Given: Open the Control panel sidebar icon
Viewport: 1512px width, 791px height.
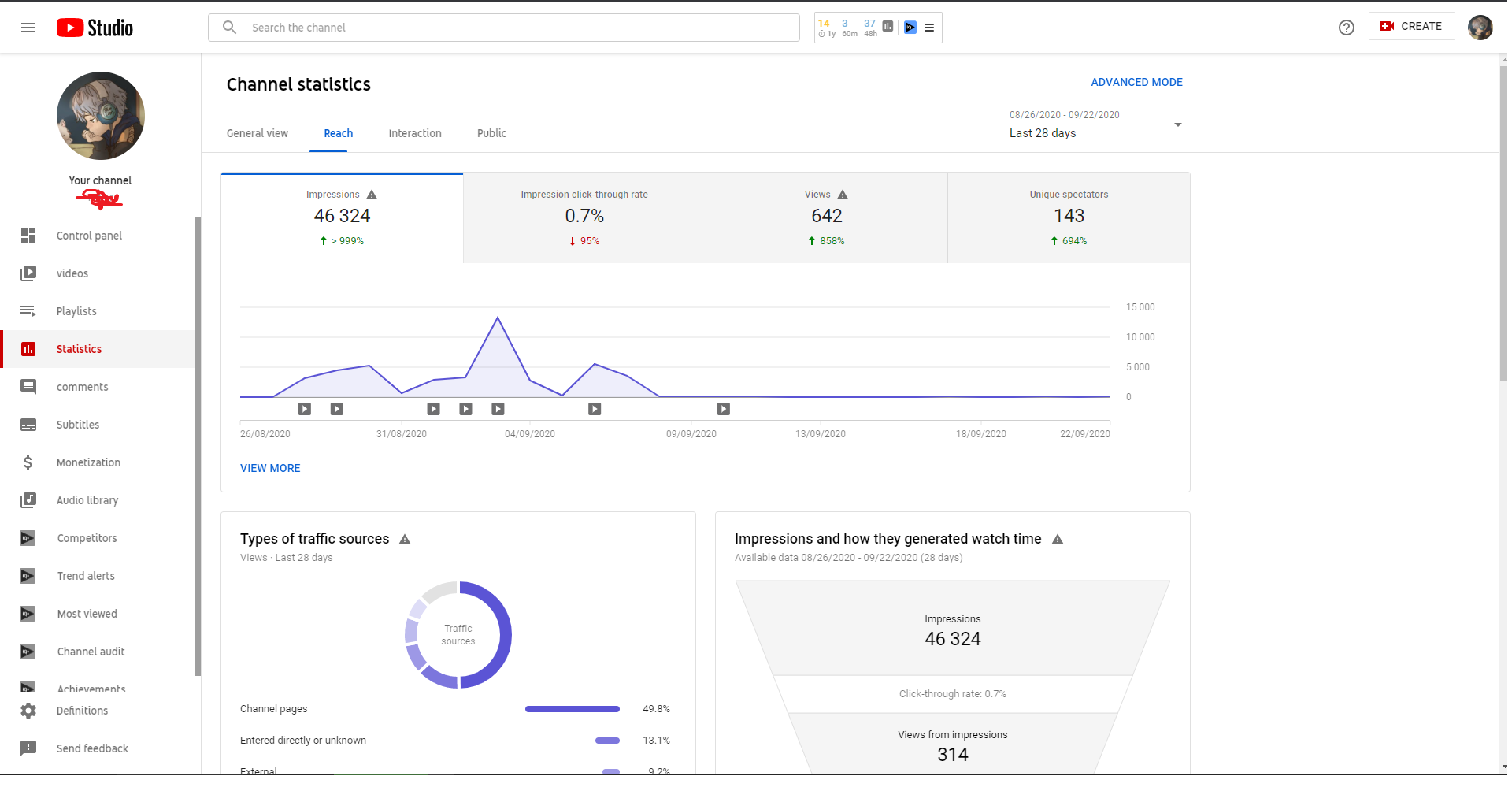Looking at the screenshot, I should coord(28,236).
